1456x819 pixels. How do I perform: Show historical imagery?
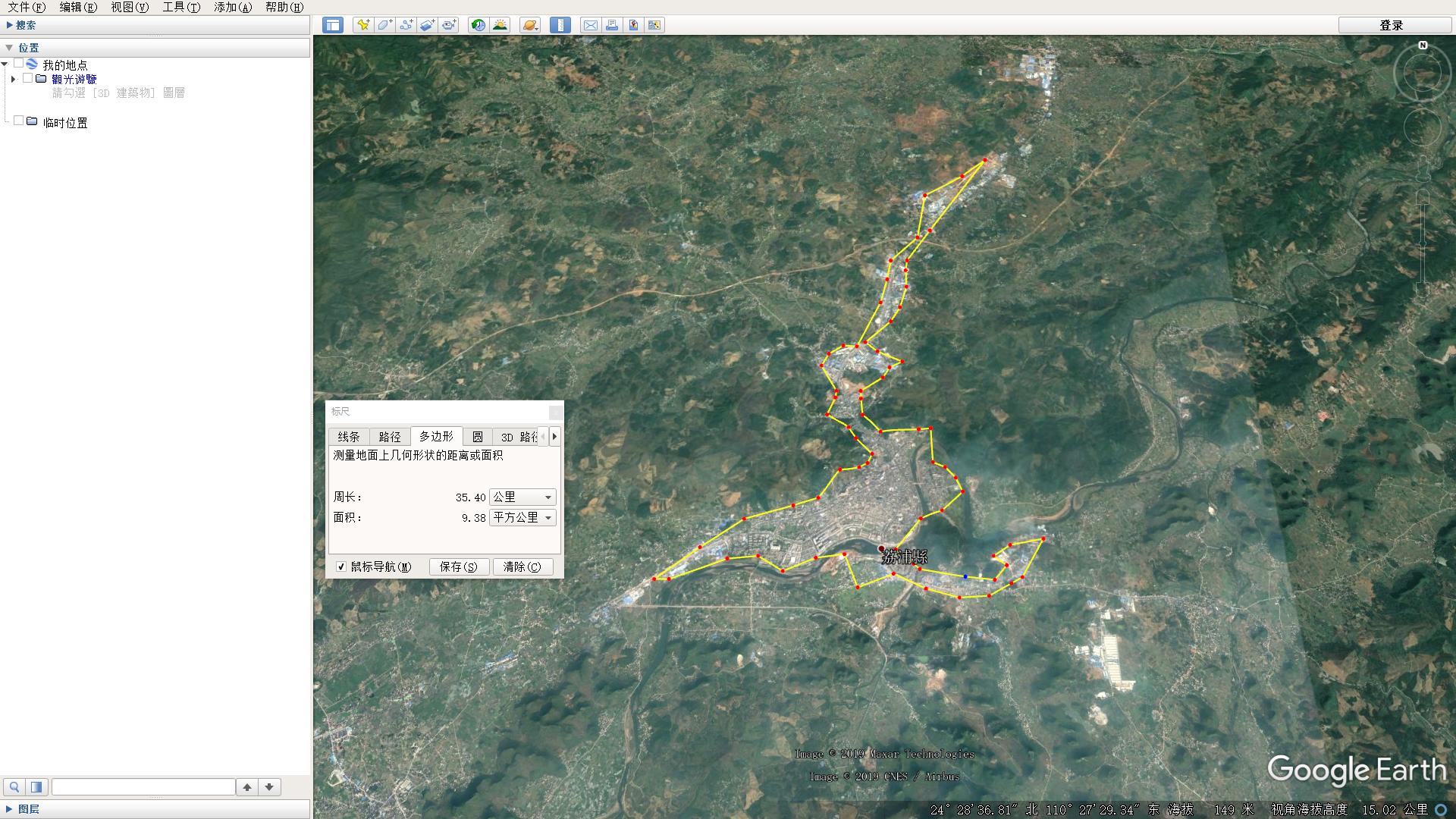[477, 25]
